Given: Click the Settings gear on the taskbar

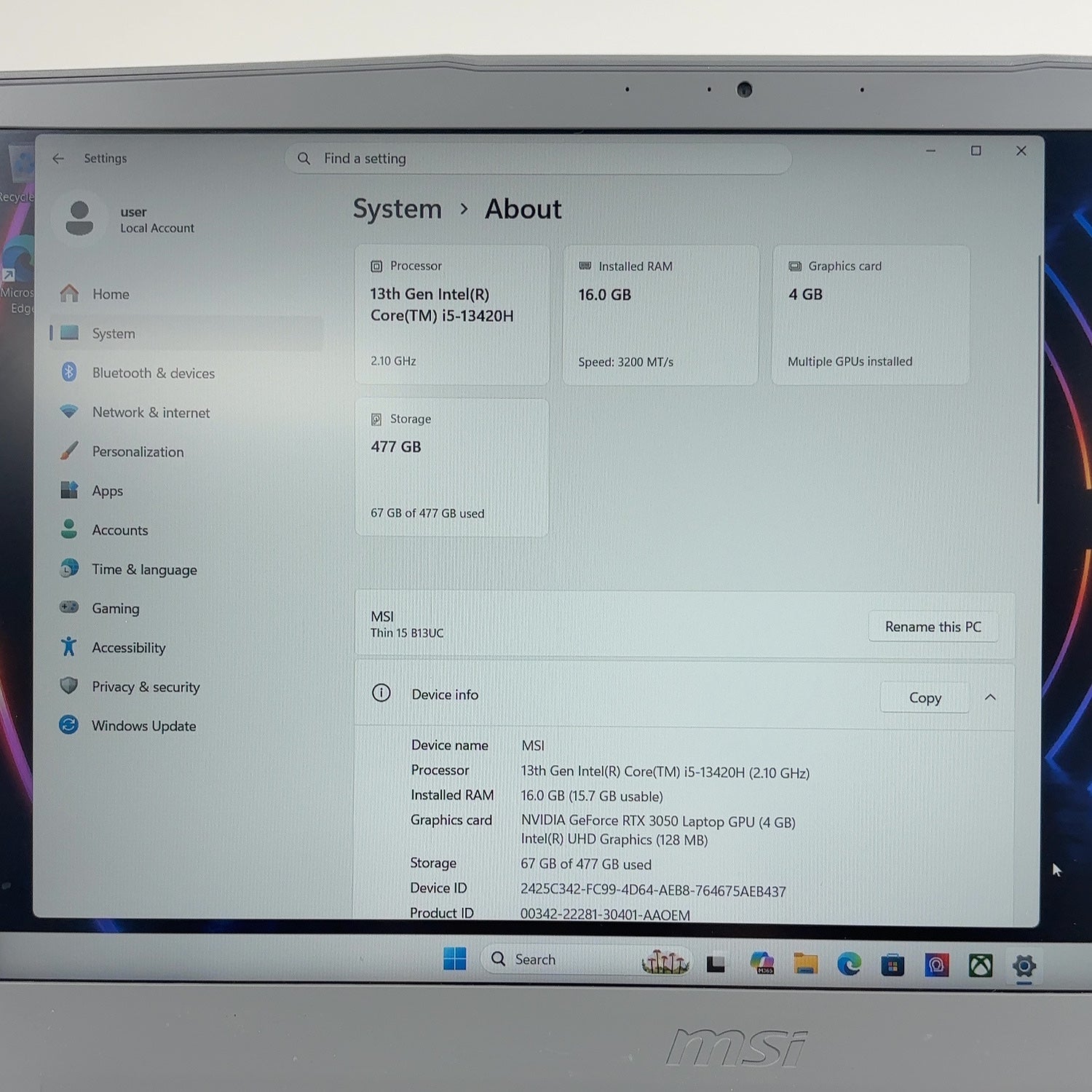Looking at the screenshot, I should (1024, 967).
